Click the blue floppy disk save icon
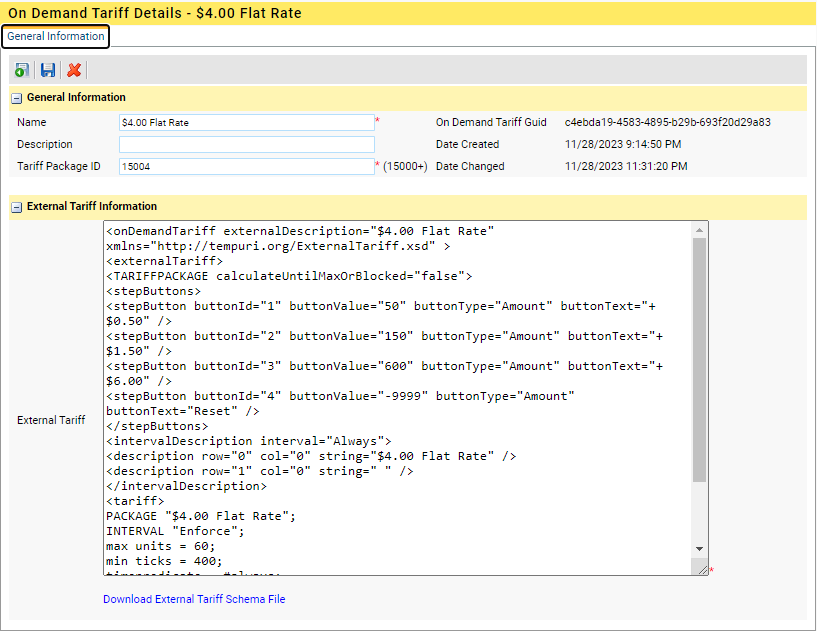This screenshot has width=817, height=631. click(48, 70)
